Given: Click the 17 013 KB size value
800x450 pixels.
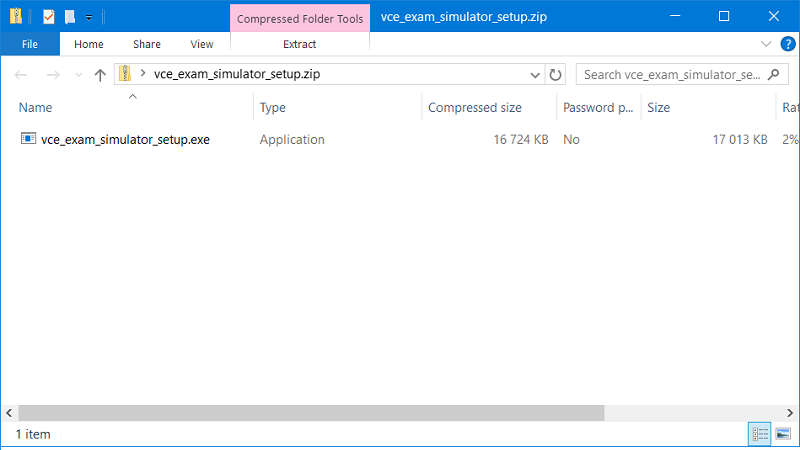Looking at the screenshot, I should [740, 140].
